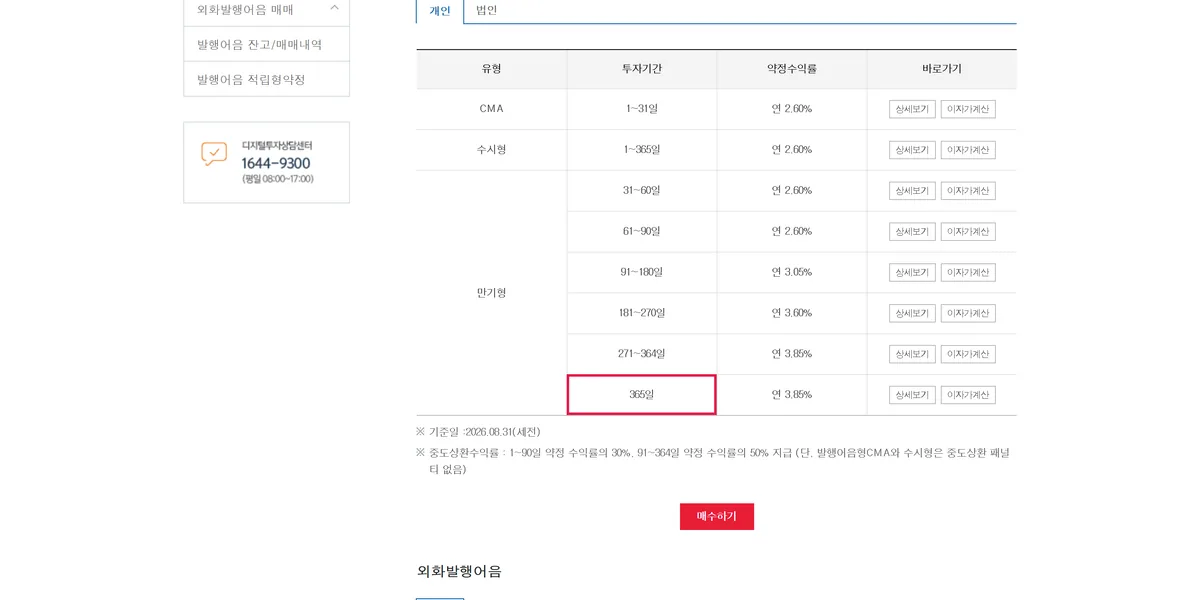The height and width of the screenshot is (600, 1200).
Task: Select the 유형 column header
Action: [492, 69]
